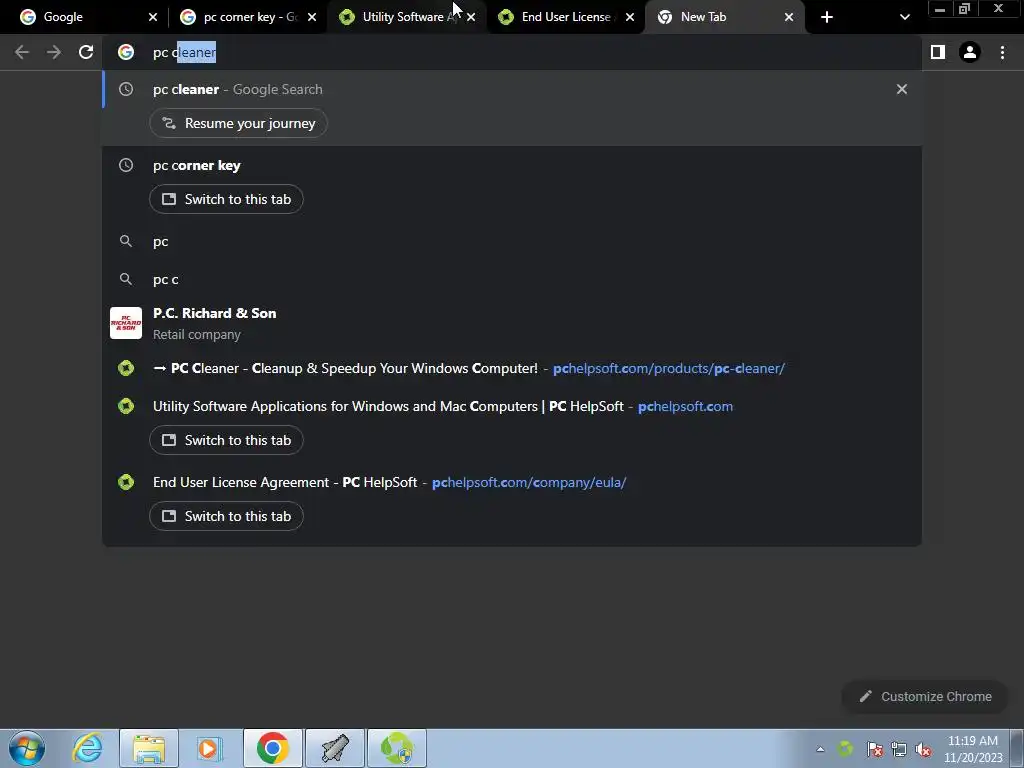
Task: Close the End User License tab
Action: [x=630, y=17]
